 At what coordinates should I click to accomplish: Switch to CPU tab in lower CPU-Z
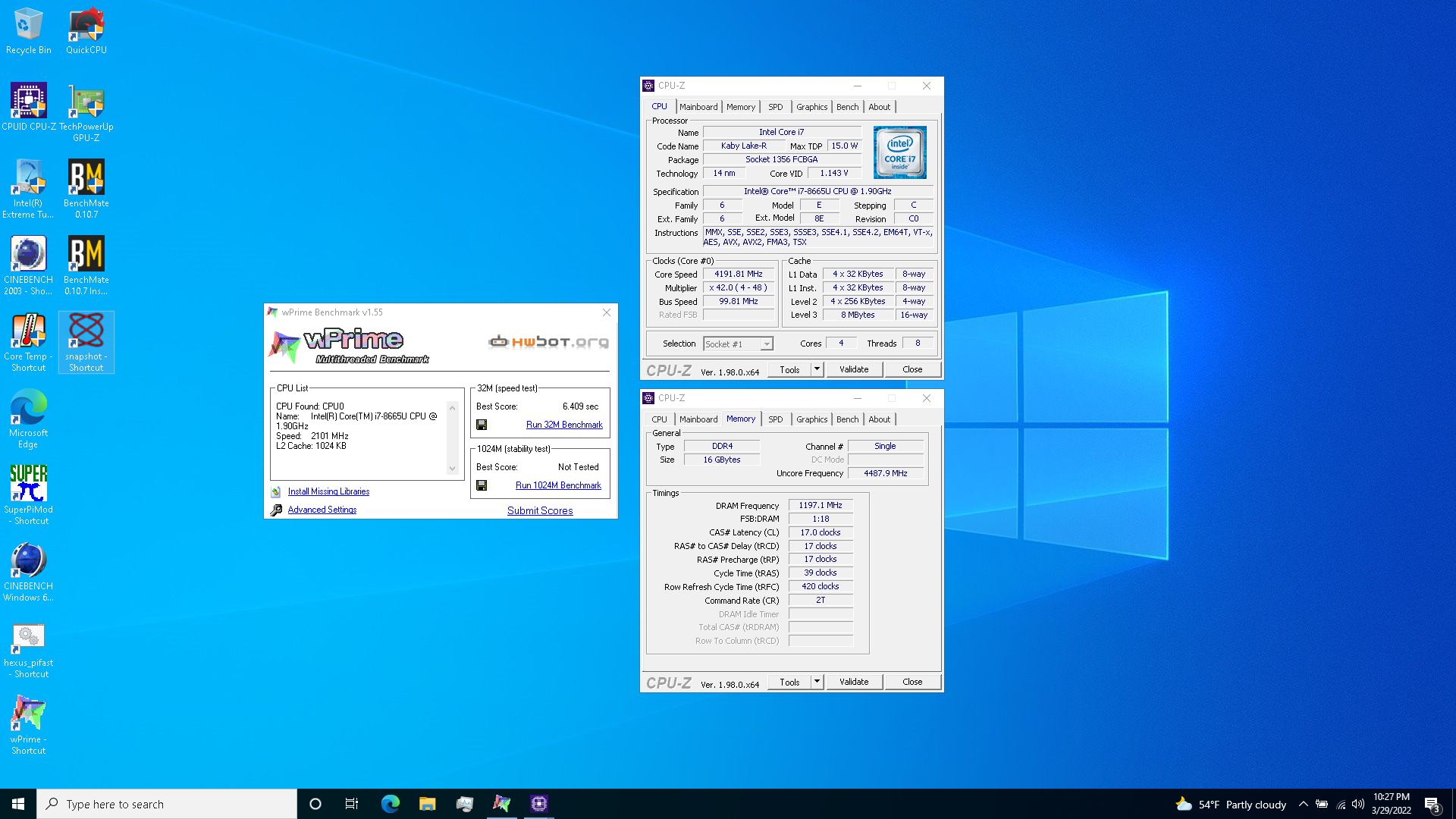(659, 419)
